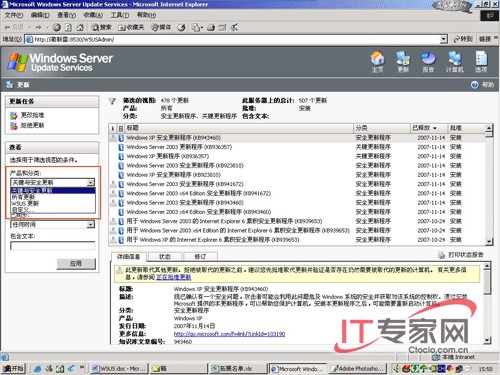The height and width of the screenshot is (375, 500).
Task: Open the 媒体 media toolbar button
Action: (161, 27)
